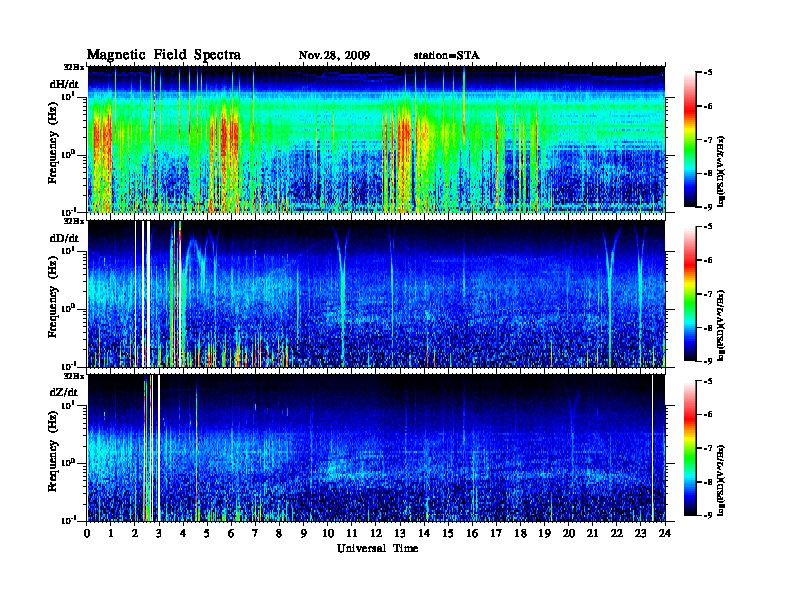The height and width of the screenshot is (612, 792).
Task: Click inside the dH/dt spectrogram plot
Action: click(376, 139)
